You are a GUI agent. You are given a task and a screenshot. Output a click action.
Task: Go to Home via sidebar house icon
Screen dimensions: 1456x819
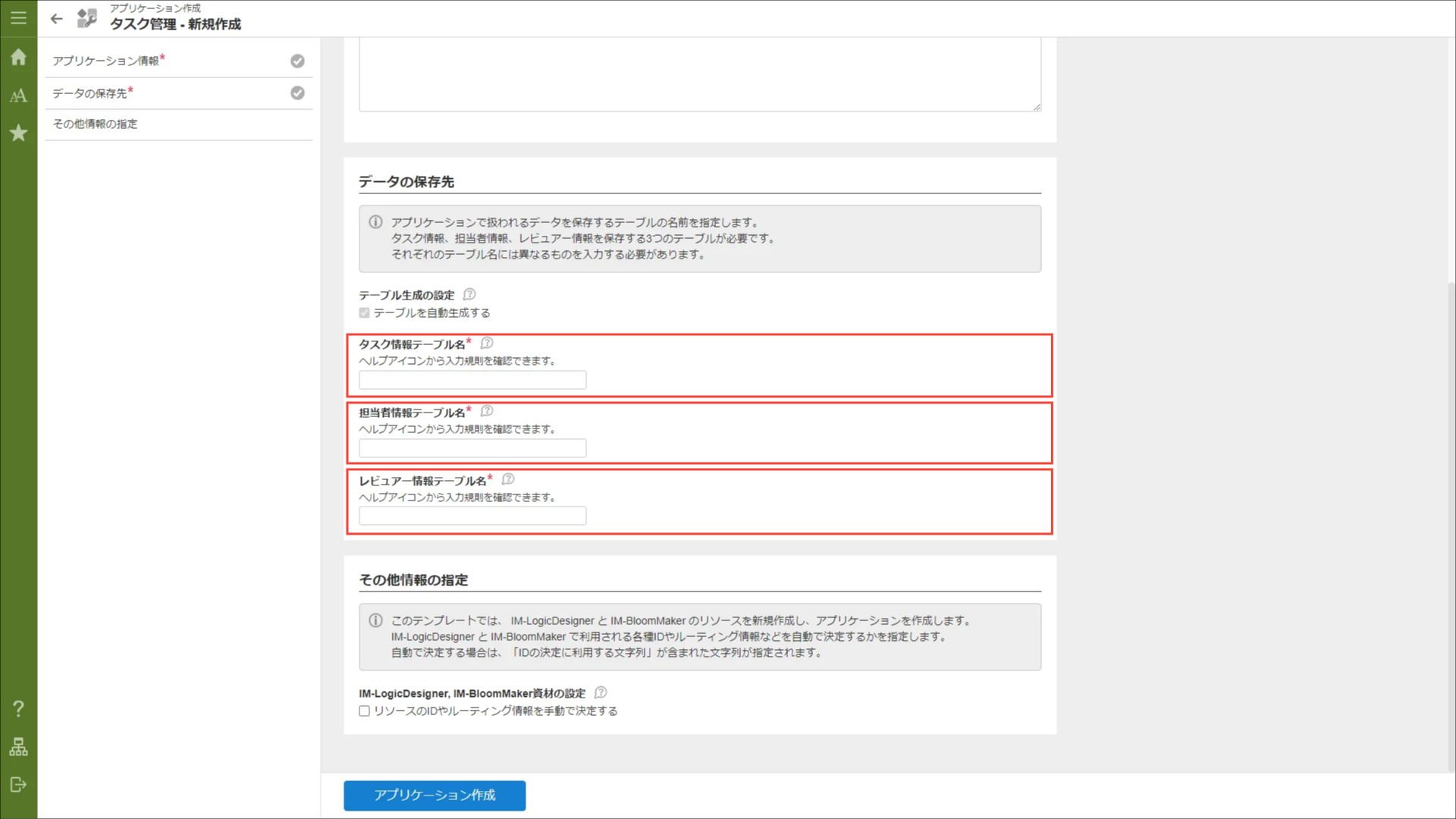pos(18,58)
